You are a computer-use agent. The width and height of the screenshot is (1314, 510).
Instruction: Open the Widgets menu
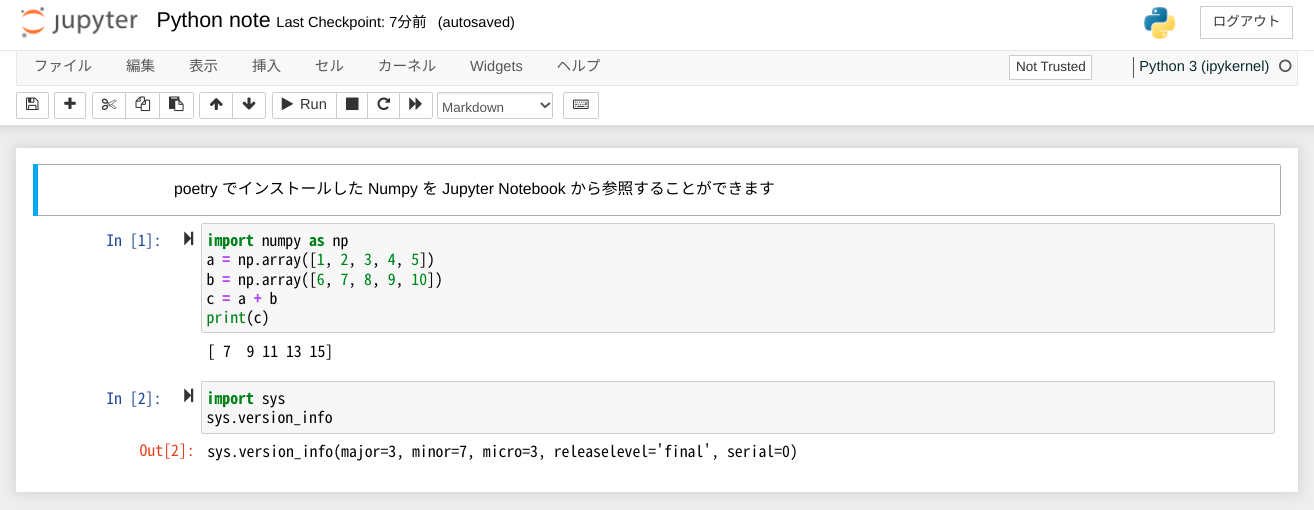(x=496, y=66)
